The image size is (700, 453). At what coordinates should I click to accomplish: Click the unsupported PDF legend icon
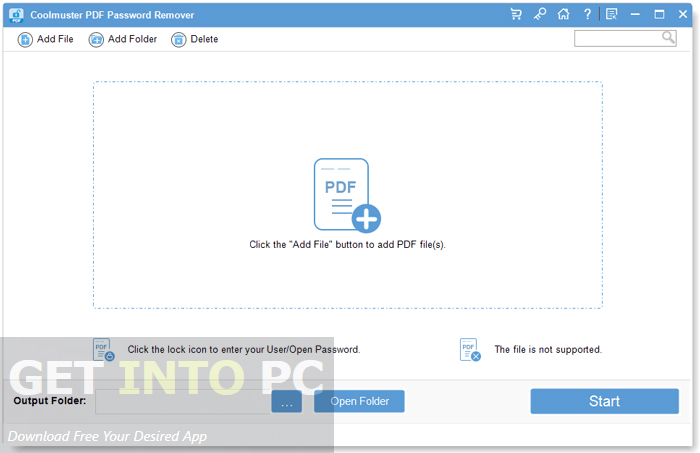470,349
